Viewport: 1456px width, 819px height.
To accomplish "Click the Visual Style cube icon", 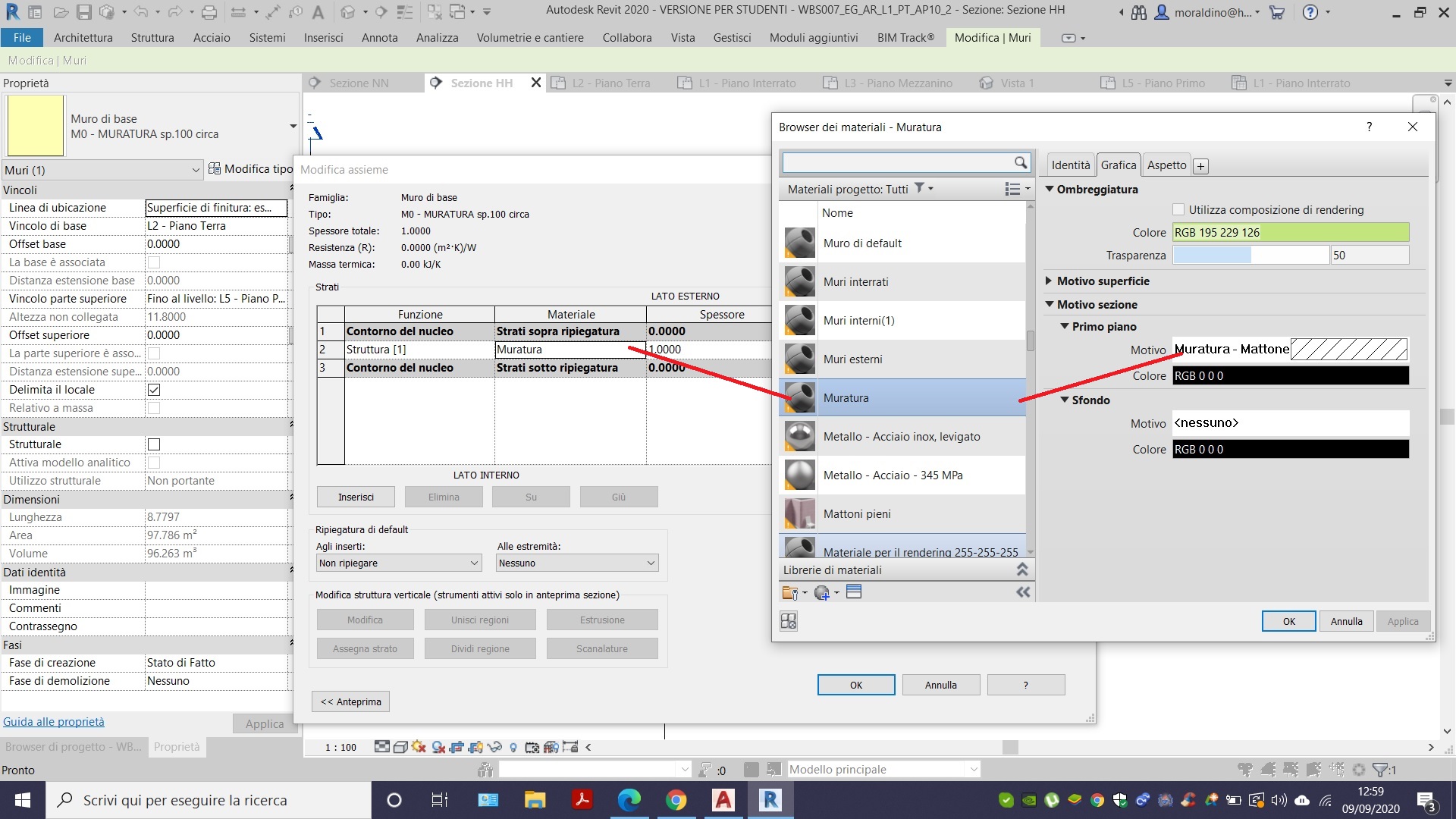I will 400,747.
